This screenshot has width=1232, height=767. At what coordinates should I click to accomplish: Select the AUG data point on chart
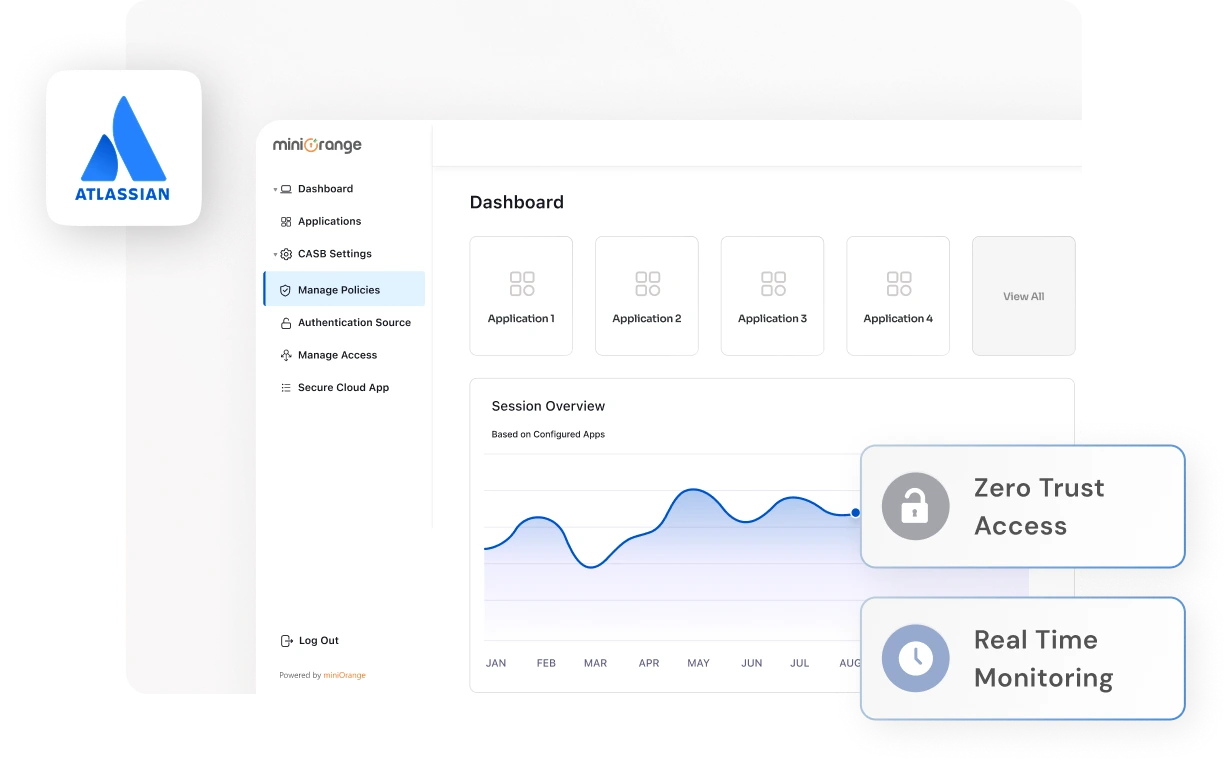coord(855,512)
